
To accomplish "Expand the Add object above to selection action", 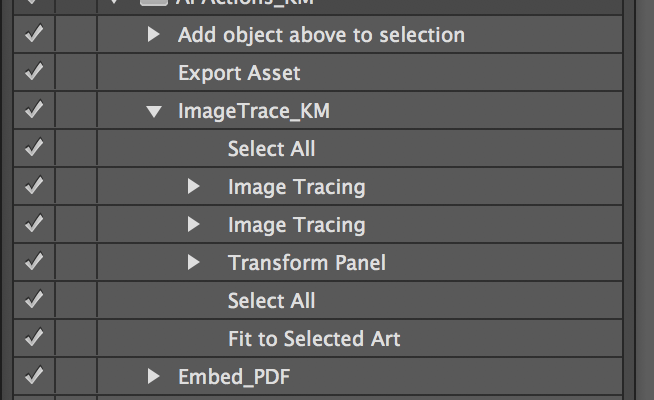I will click(x=153, y=35).
